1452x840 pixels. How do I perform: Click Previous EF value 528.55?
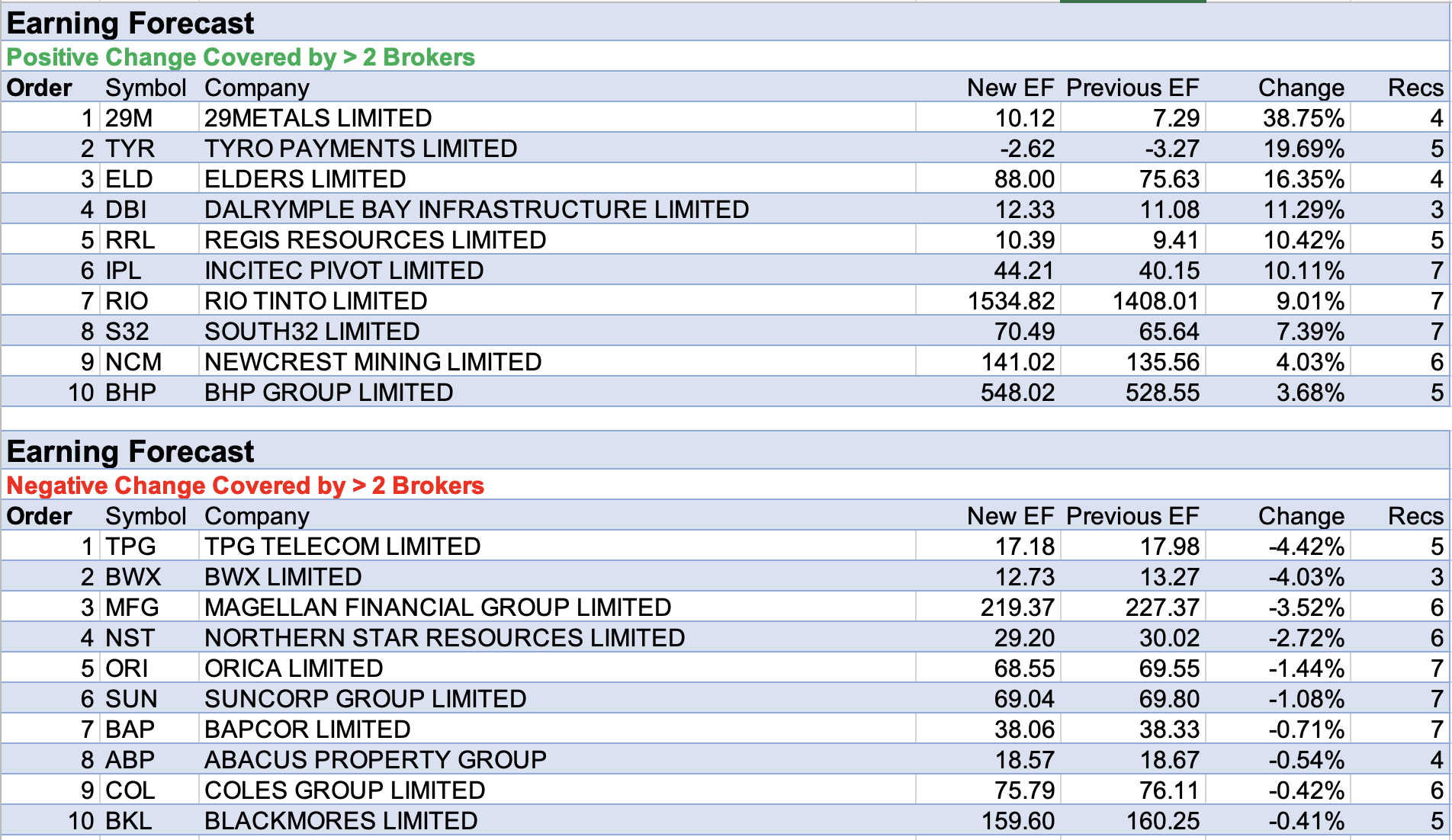click(1161, 393)
